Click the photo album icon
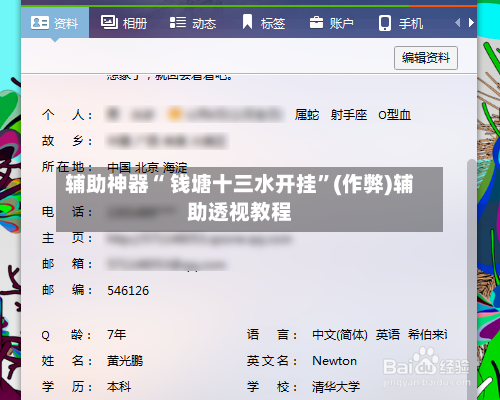 [x=109, y=22]
